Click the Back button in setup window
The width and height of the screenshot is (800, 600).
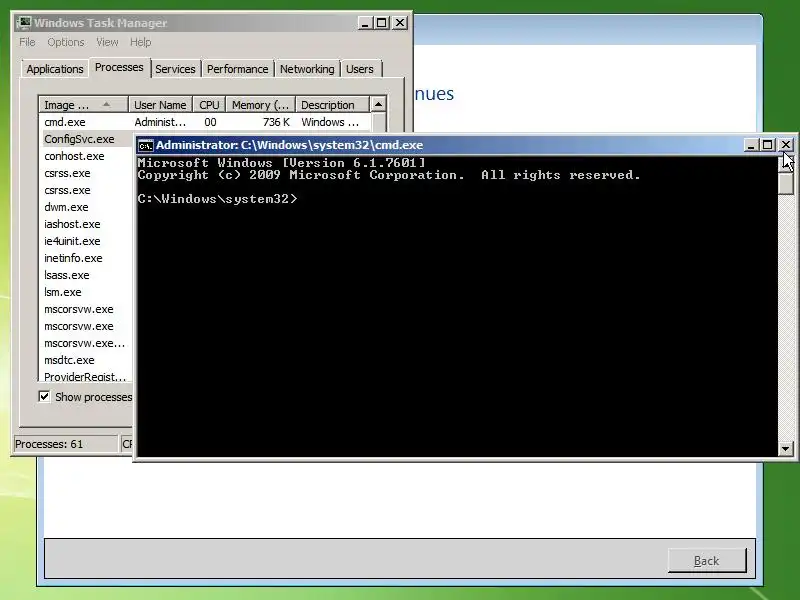pyautogui.click(x=707, y=561)
